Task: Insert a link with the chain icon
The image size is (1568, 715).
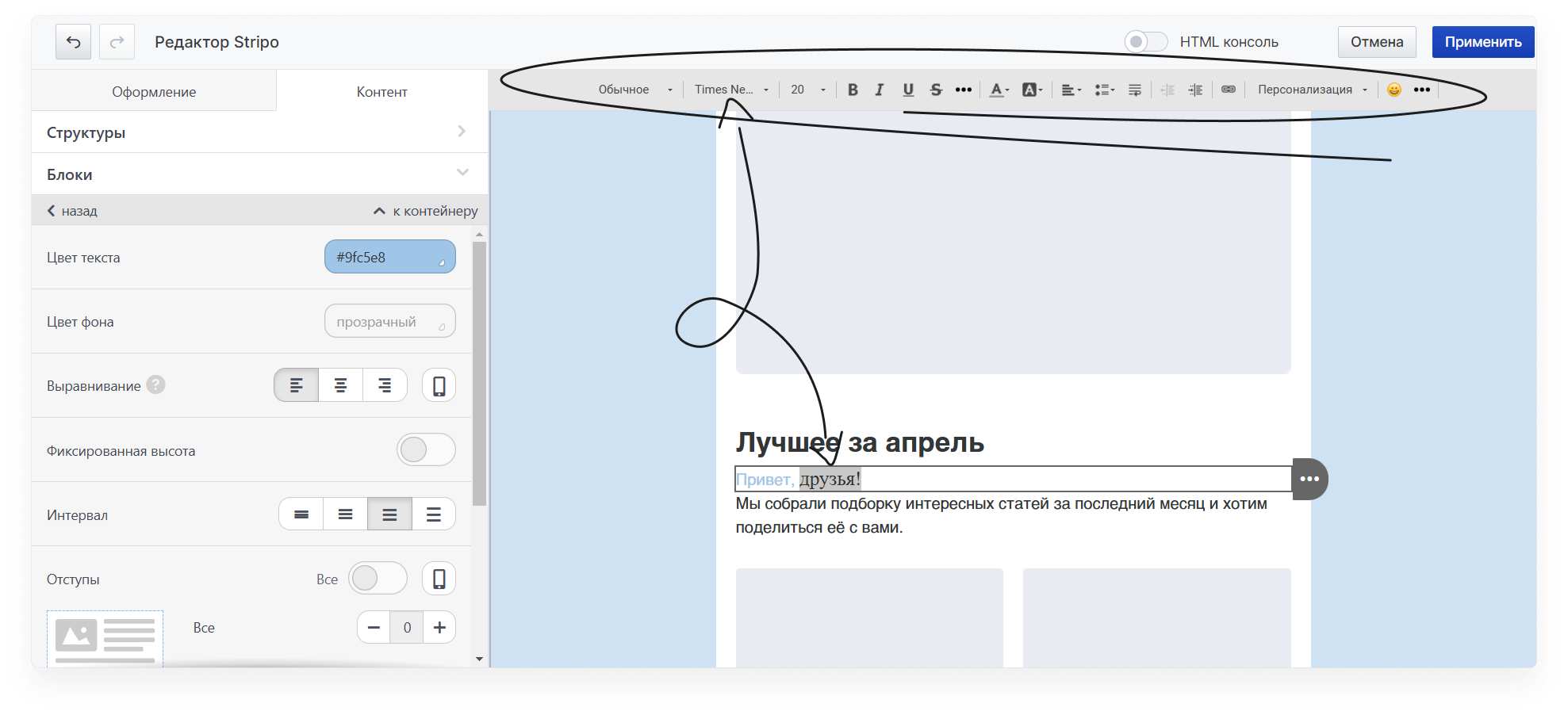Action: pyautogui.click(x=1228, y=90)
